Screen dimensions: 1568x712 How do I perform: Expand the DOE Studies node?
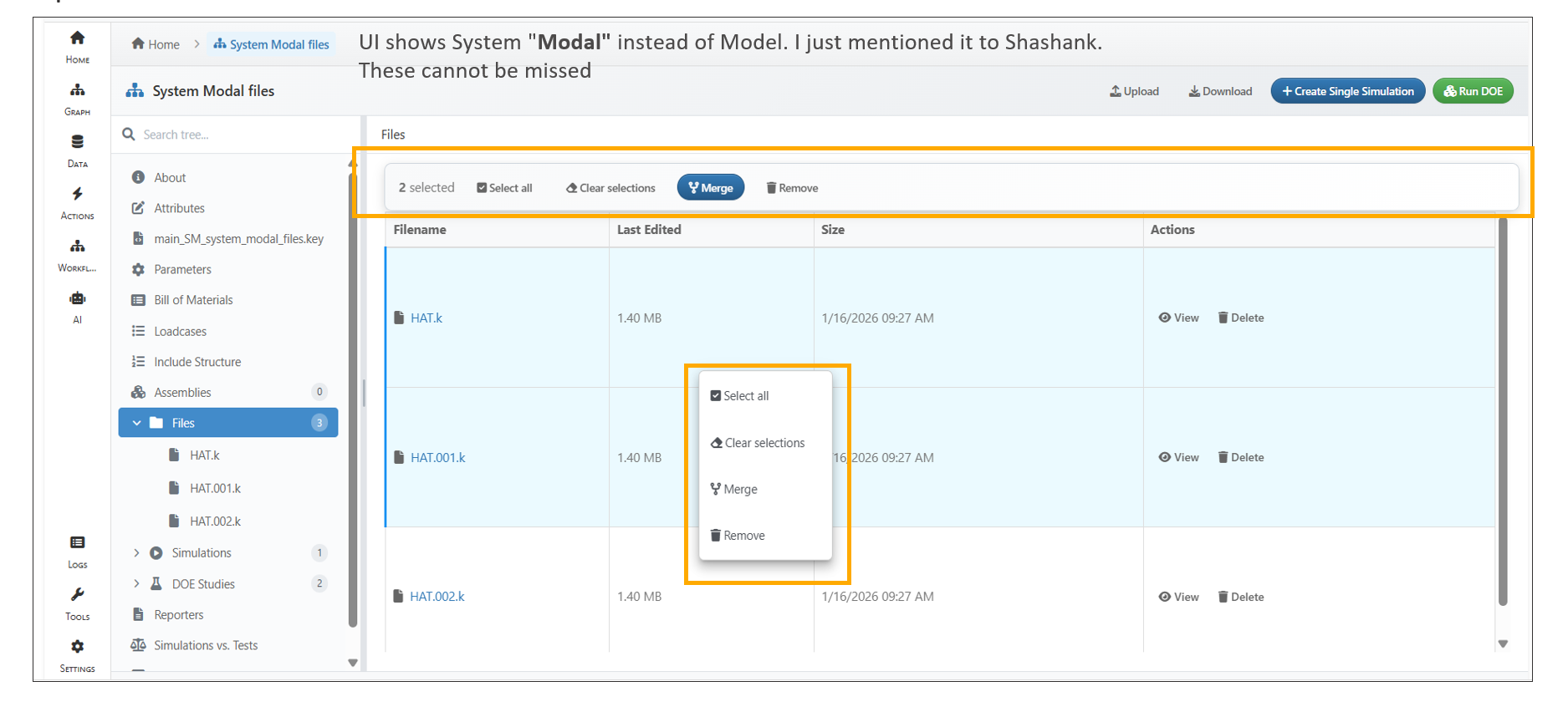click(136, 584)
